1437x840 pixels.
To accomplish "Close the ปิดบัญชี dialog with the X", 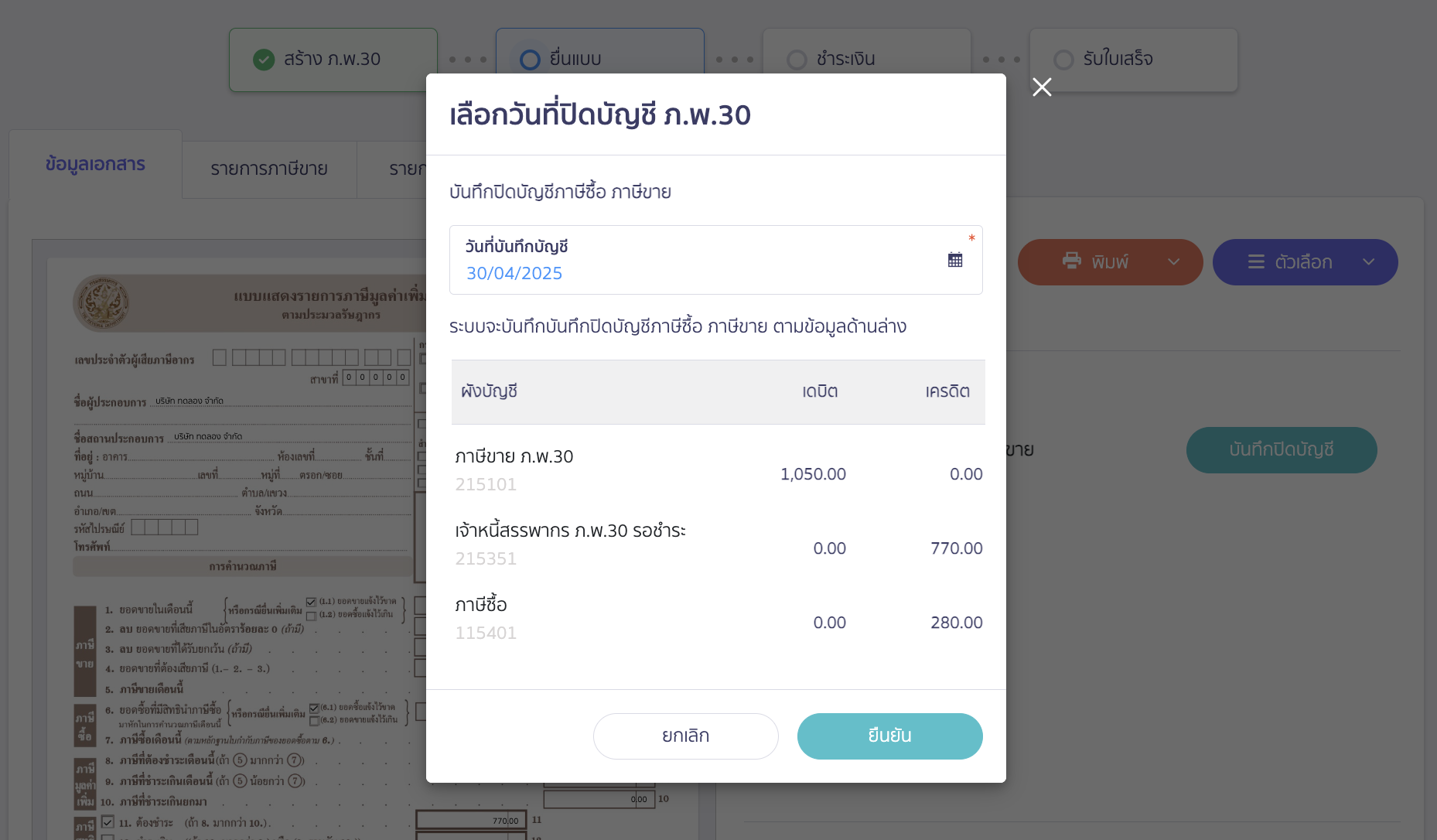I will pyautogui.click(x=1041, y=87).
